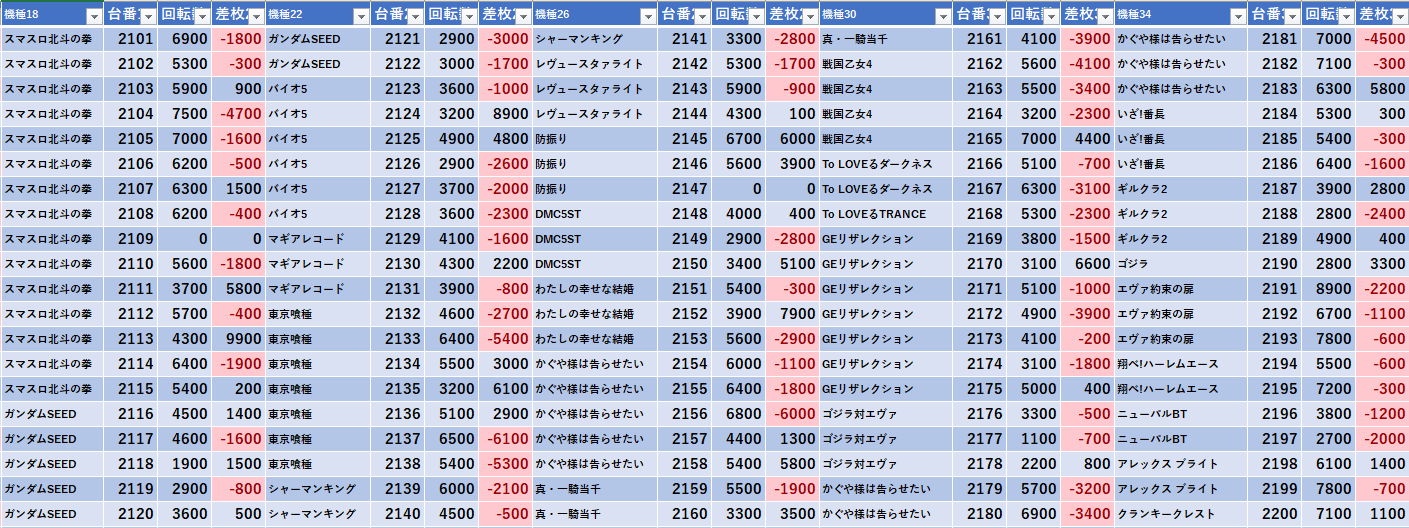Click the 6600 差枚 value cell
Viewport: 1409px width, 528px height.
point(1087,264)
